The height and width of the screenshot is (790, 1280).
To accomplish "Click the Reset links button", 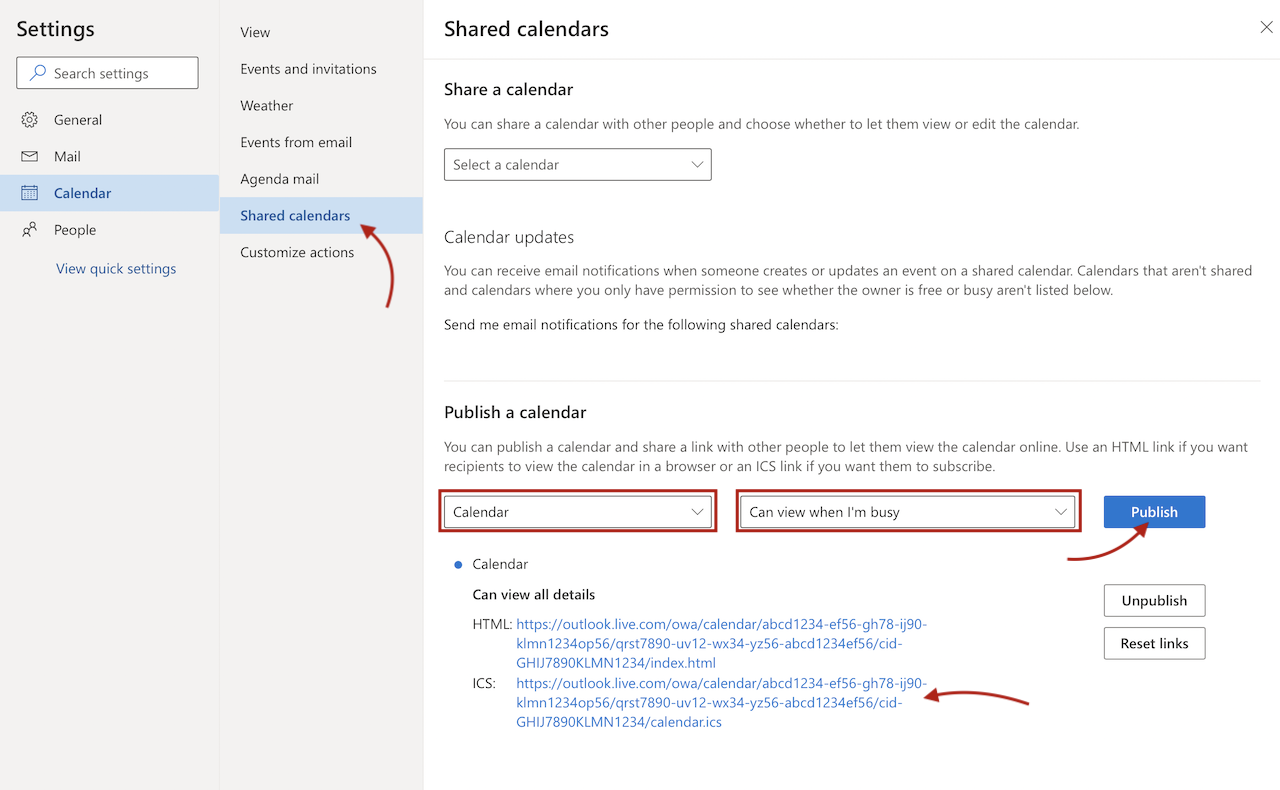I will [1154, 644].
